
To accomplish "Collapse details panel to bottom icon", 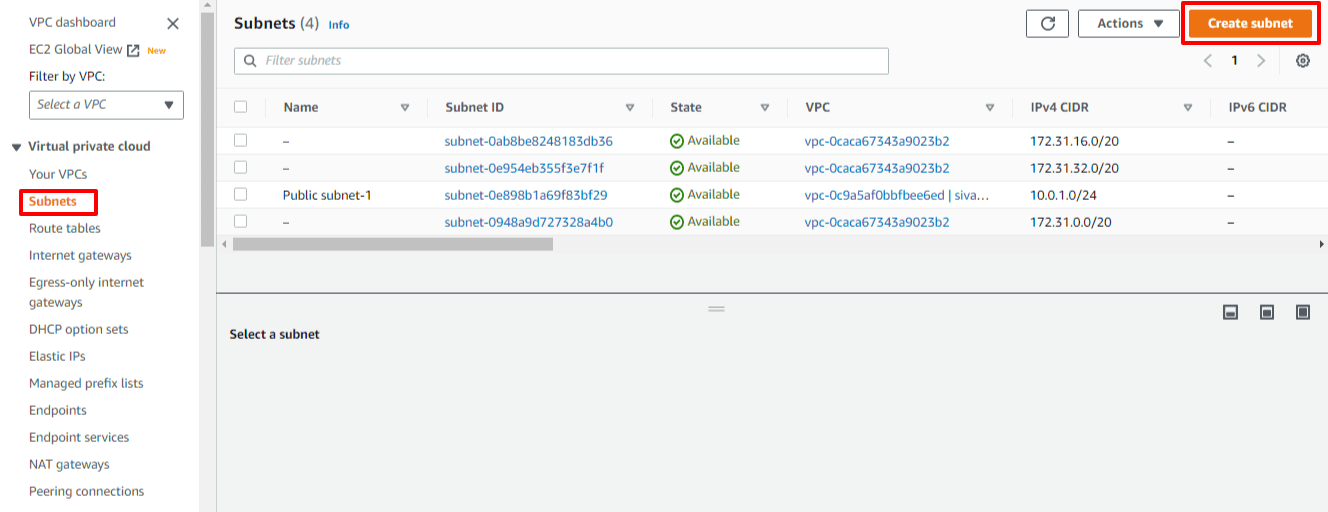I will coord(1231,312).
